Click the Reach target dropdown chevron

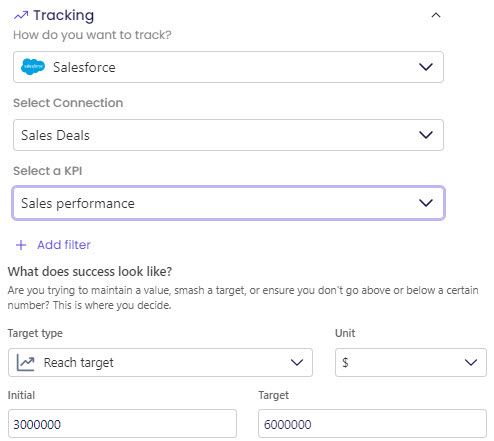click(x=297, y=362)
